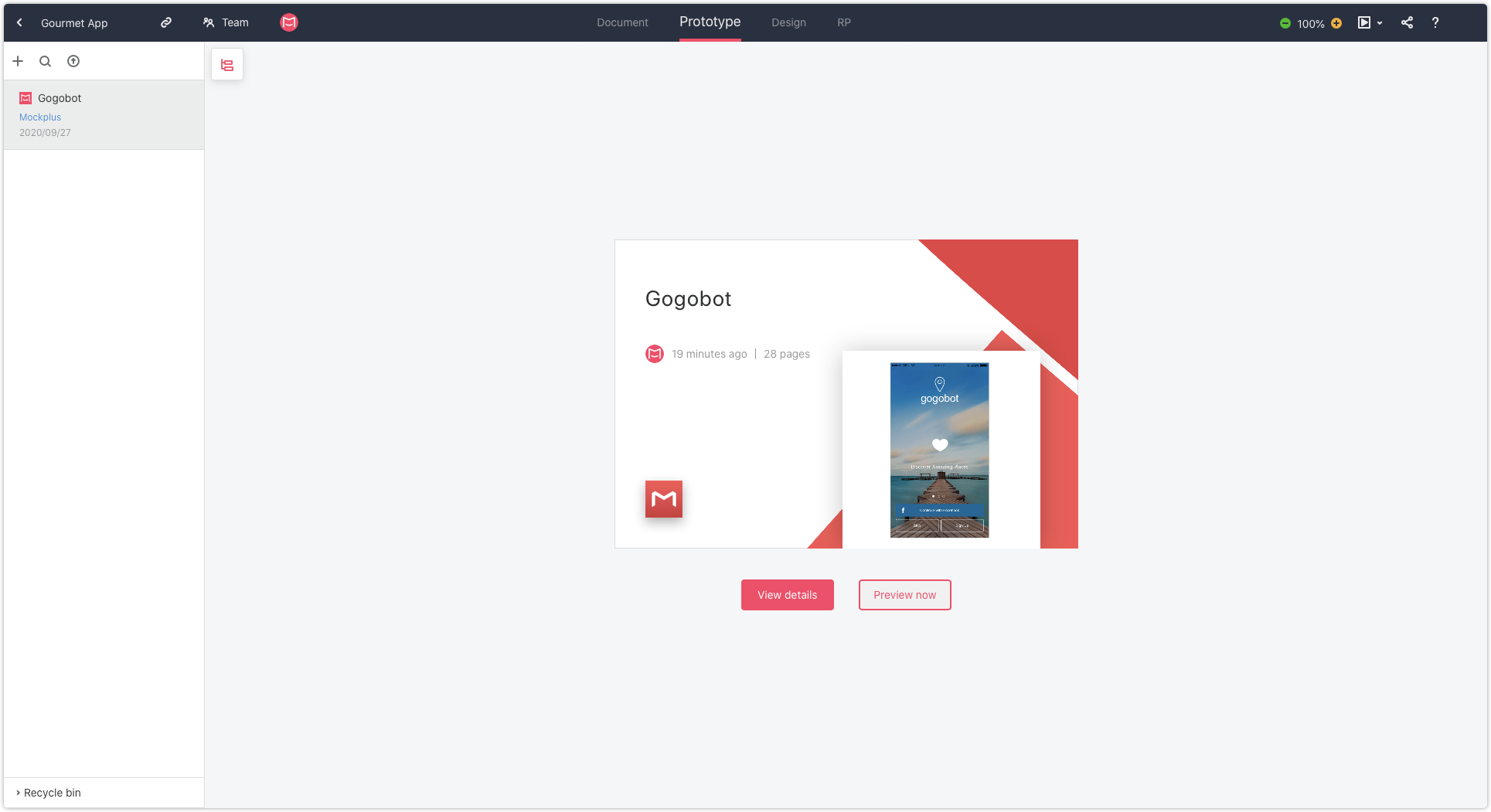1491x812 pixels.
Task: Click the Gogobot title on the card
Action: [x=688, y=299]
